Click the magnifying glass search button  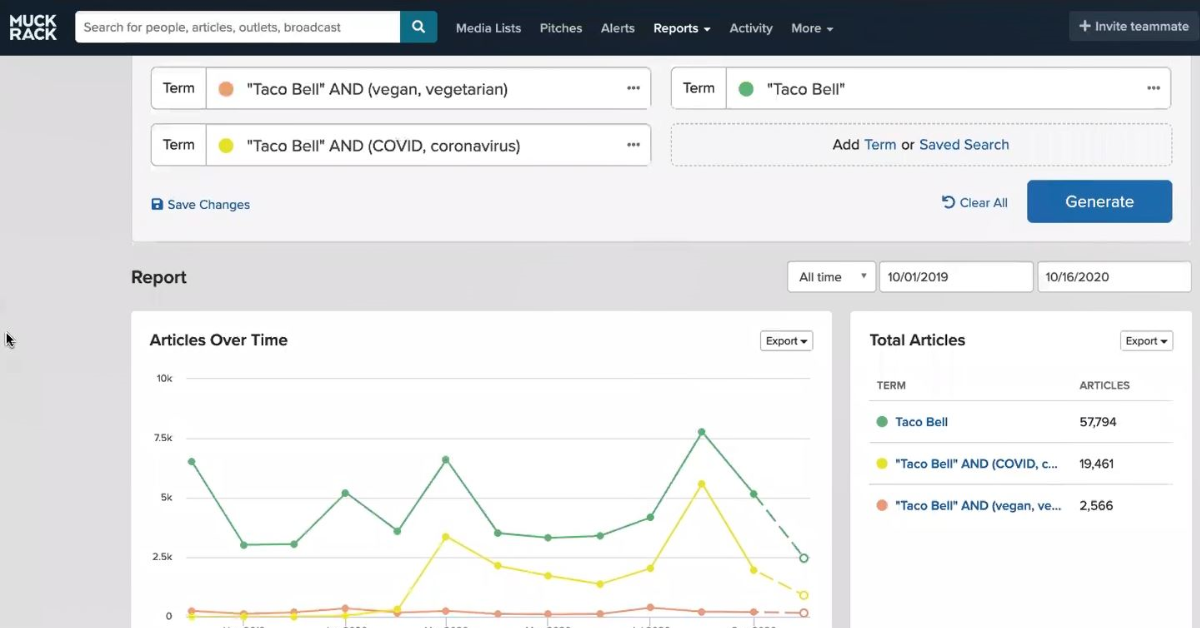[419, 27]
